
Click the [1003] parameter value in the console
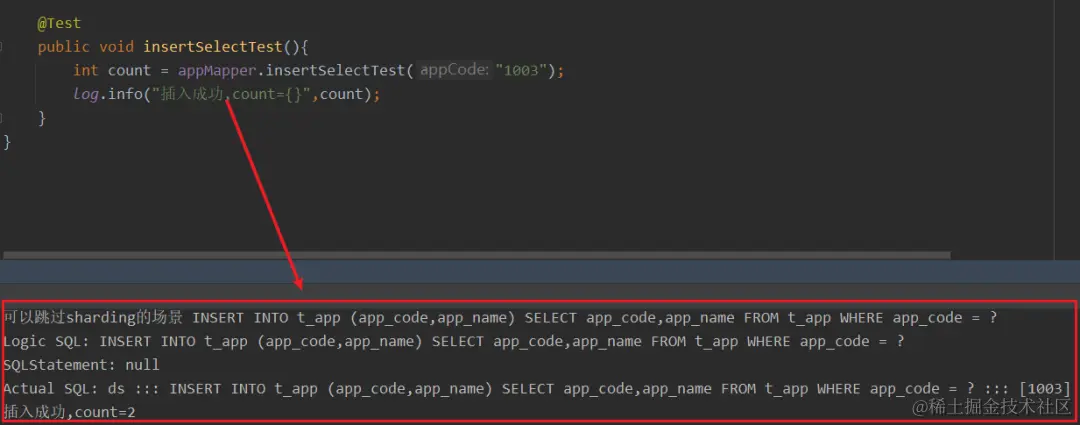pyautogui.click(x=1043, y=388)
